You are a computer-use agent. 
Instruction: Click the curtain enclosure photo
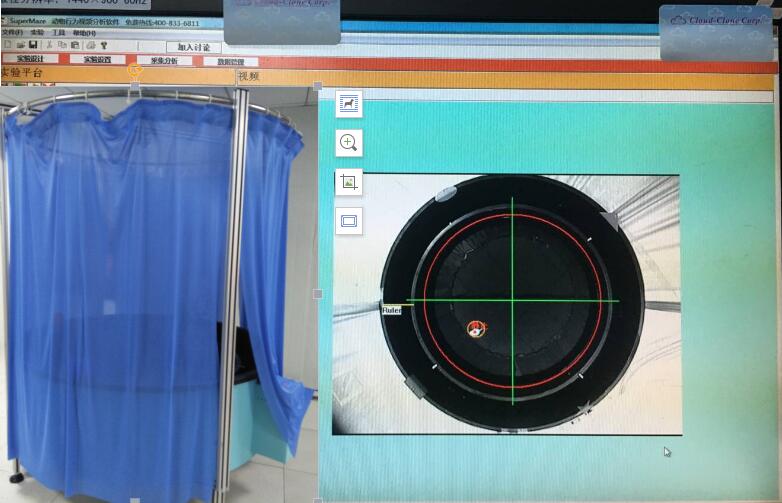159,294
